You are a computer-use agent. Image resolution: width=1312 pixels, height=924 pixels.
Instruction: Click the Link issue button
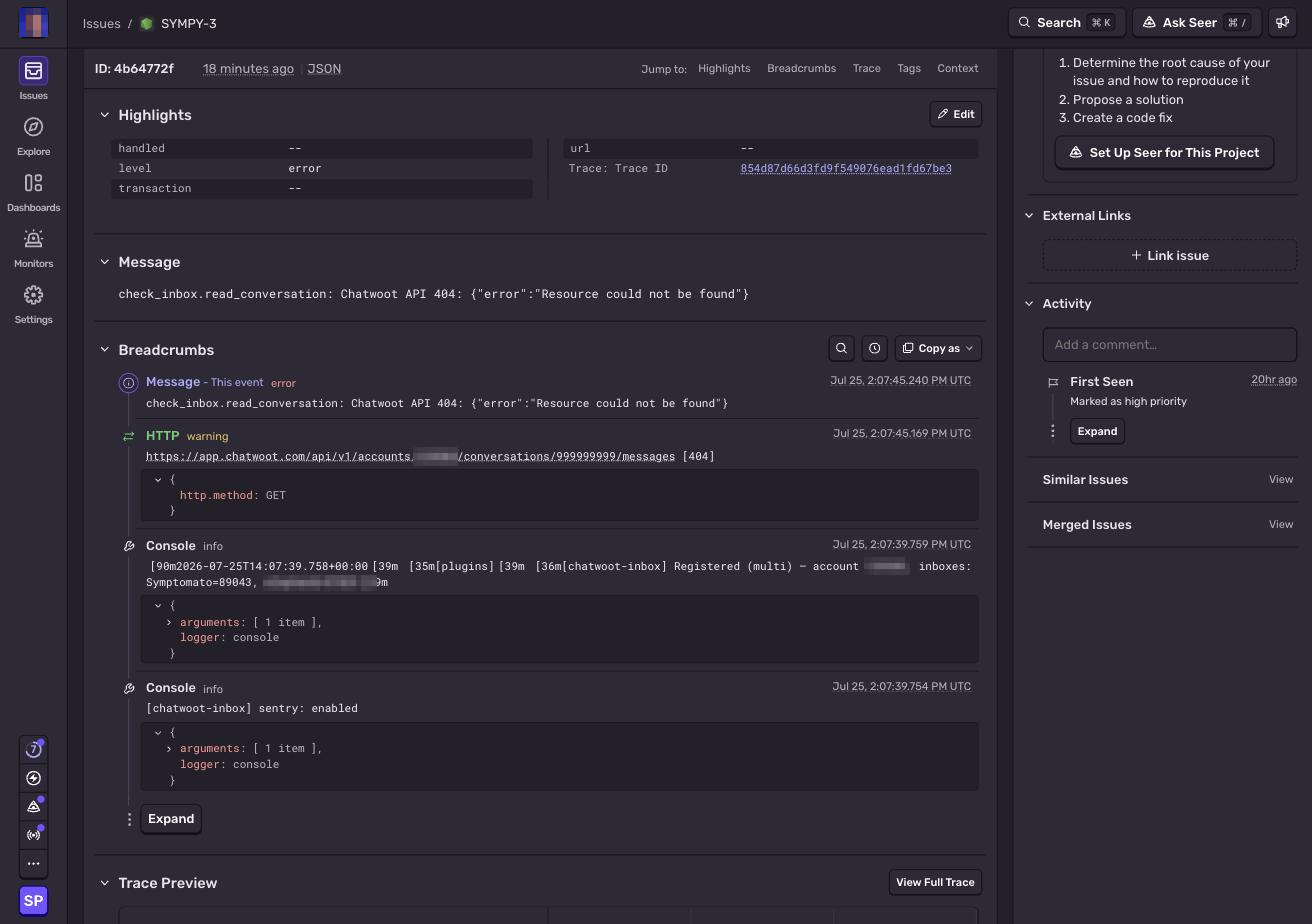click(1170, 255)
